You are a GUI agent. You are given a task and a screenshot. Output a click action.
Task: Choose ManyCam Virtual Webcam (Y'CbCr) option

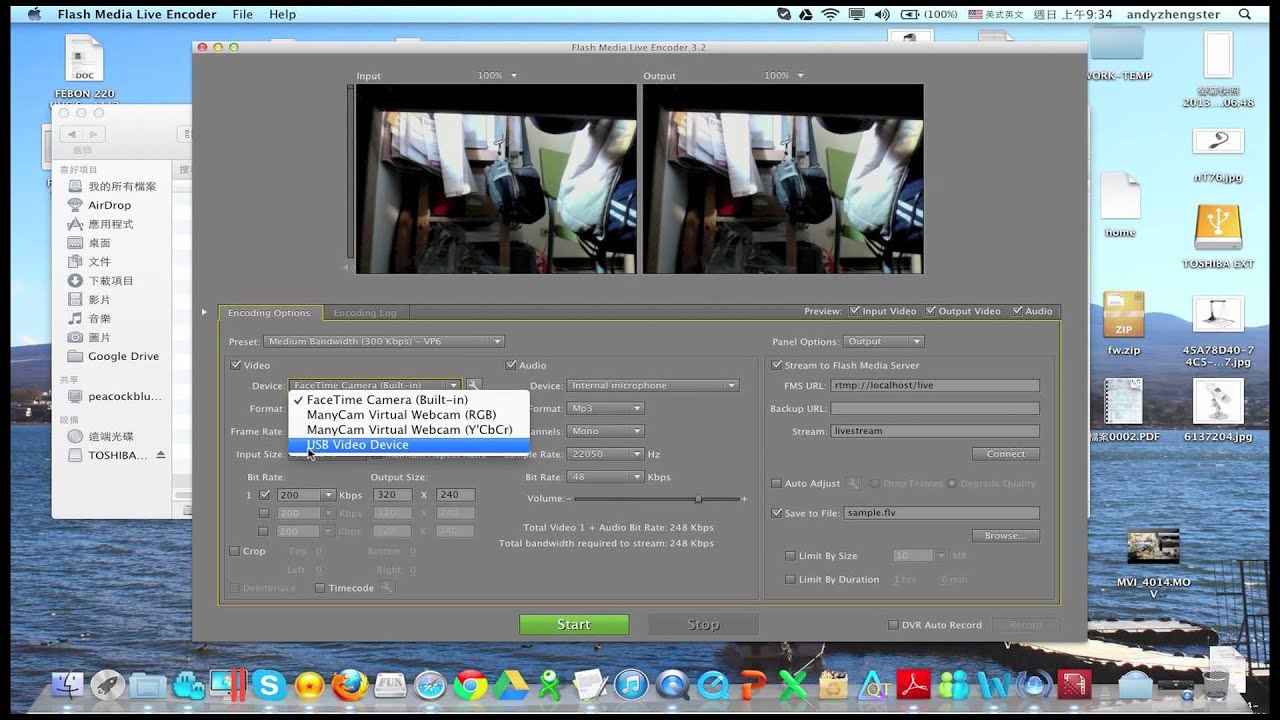tap(408, 430)
